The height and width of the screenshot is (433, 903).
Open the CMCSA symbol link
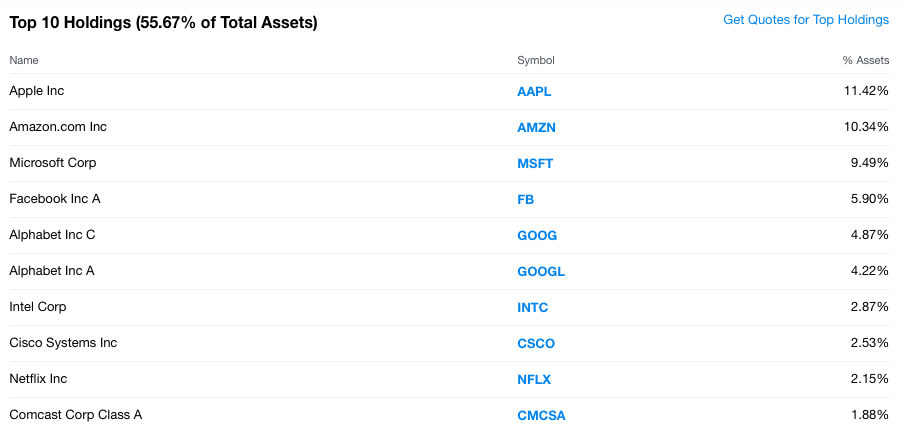(541, 415)
